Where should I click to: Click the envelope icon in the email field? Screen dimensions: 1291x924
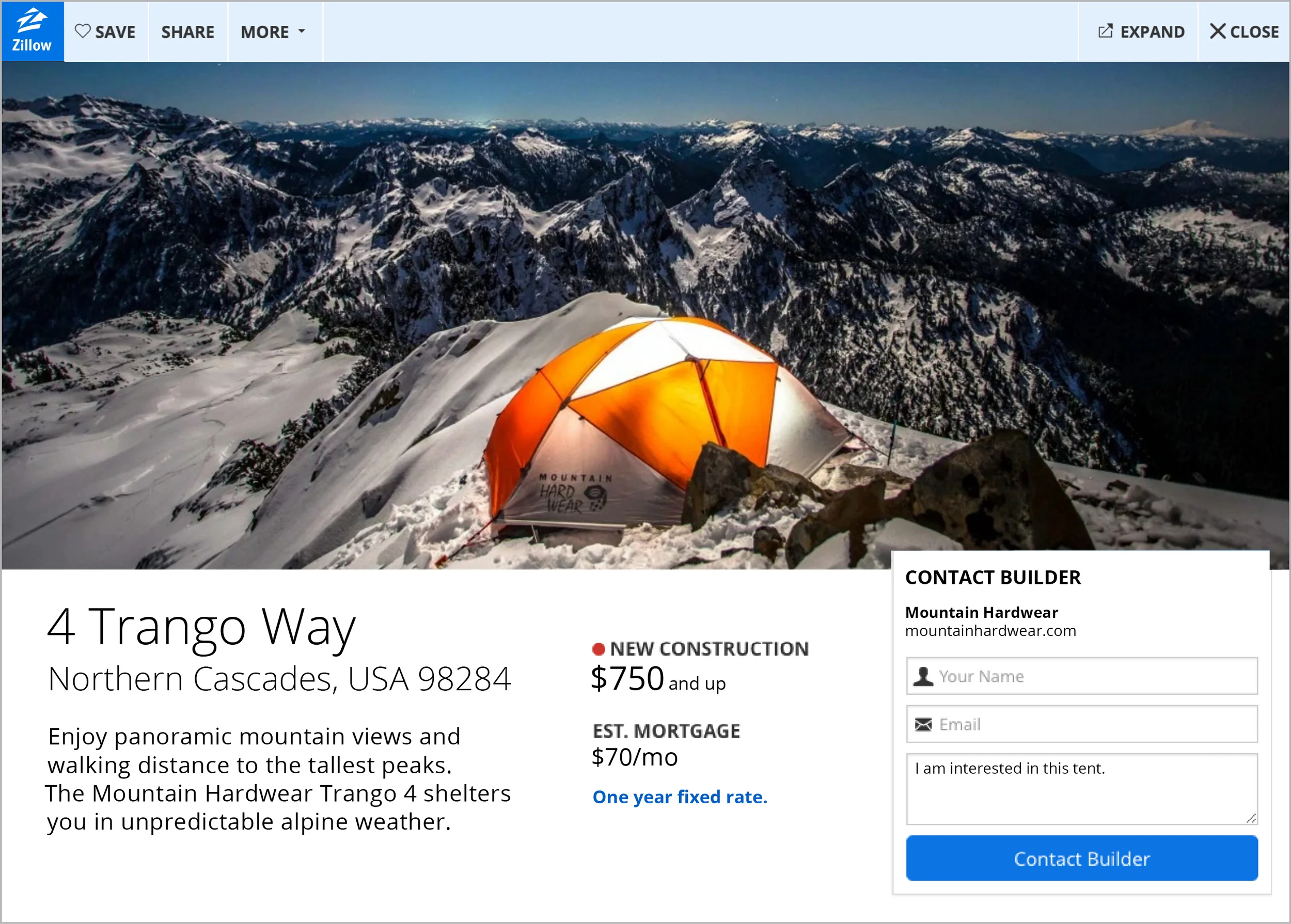(923, 724)
